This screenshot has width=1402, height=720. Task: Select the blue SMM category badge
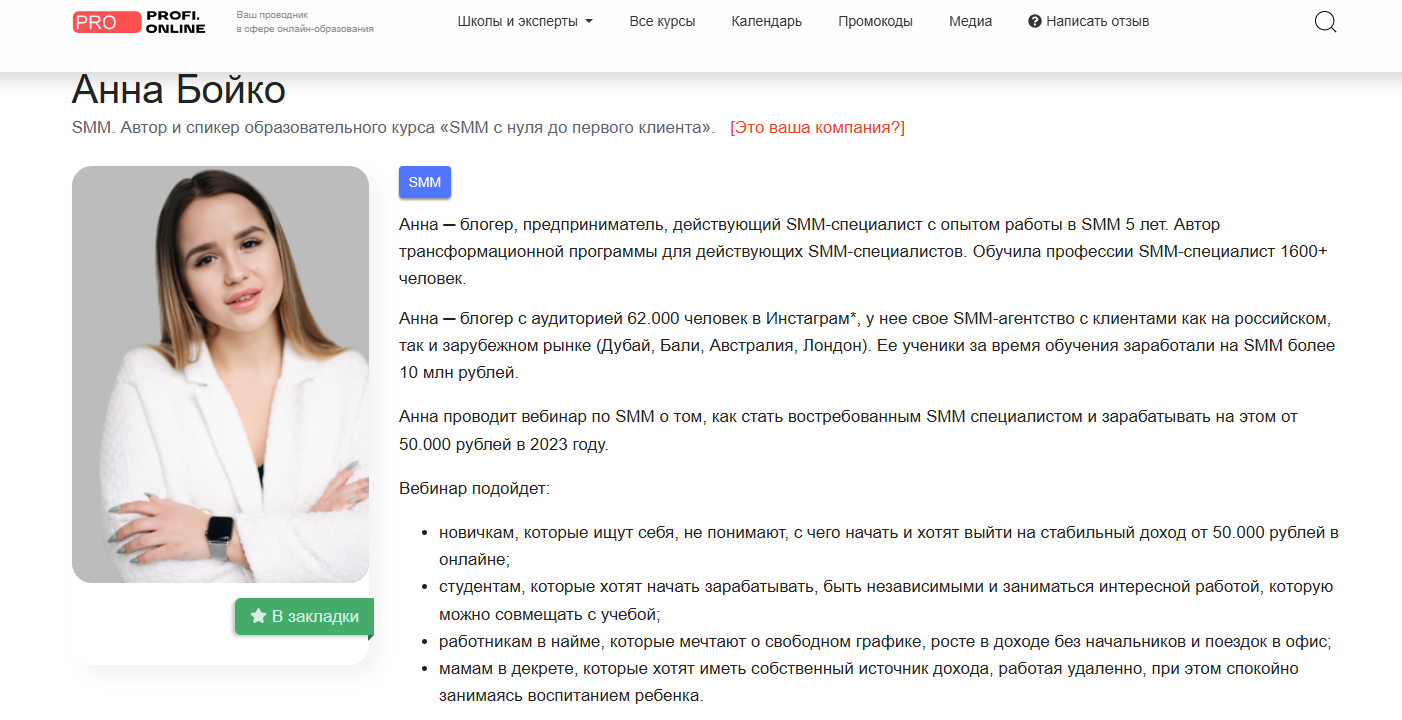pos(424,182)
